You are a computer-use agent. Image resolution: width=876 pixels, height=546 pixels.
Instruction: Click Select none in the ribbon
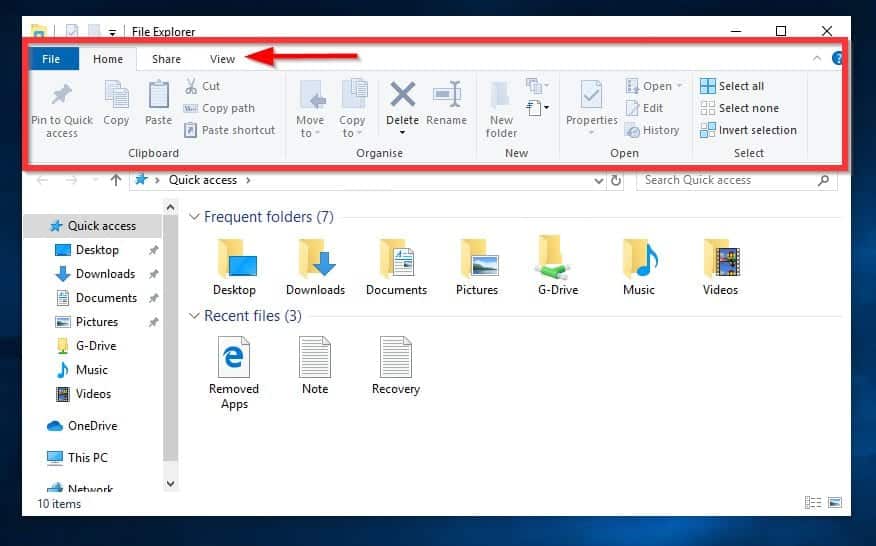(x=739, y=108)
